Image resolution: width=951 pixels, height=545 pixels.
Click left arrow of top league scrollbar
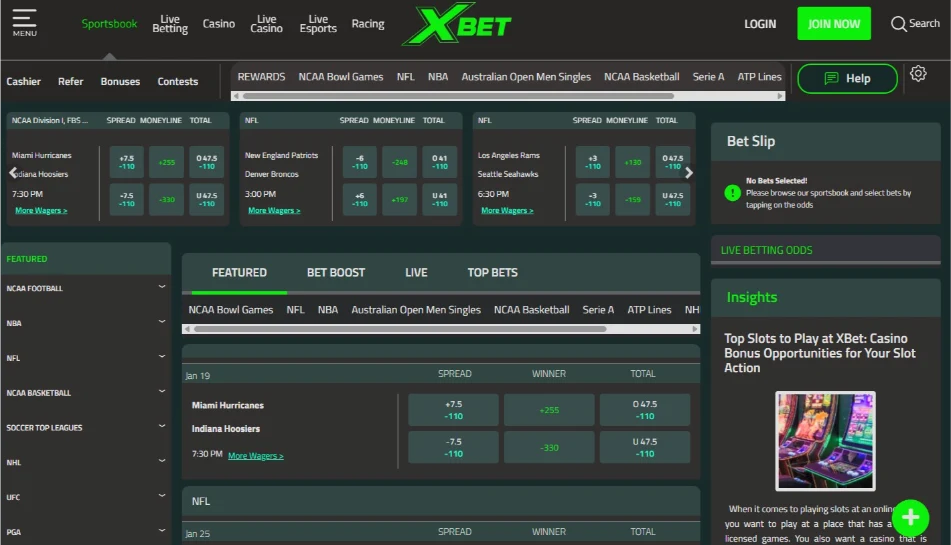[x=236, y=96]
